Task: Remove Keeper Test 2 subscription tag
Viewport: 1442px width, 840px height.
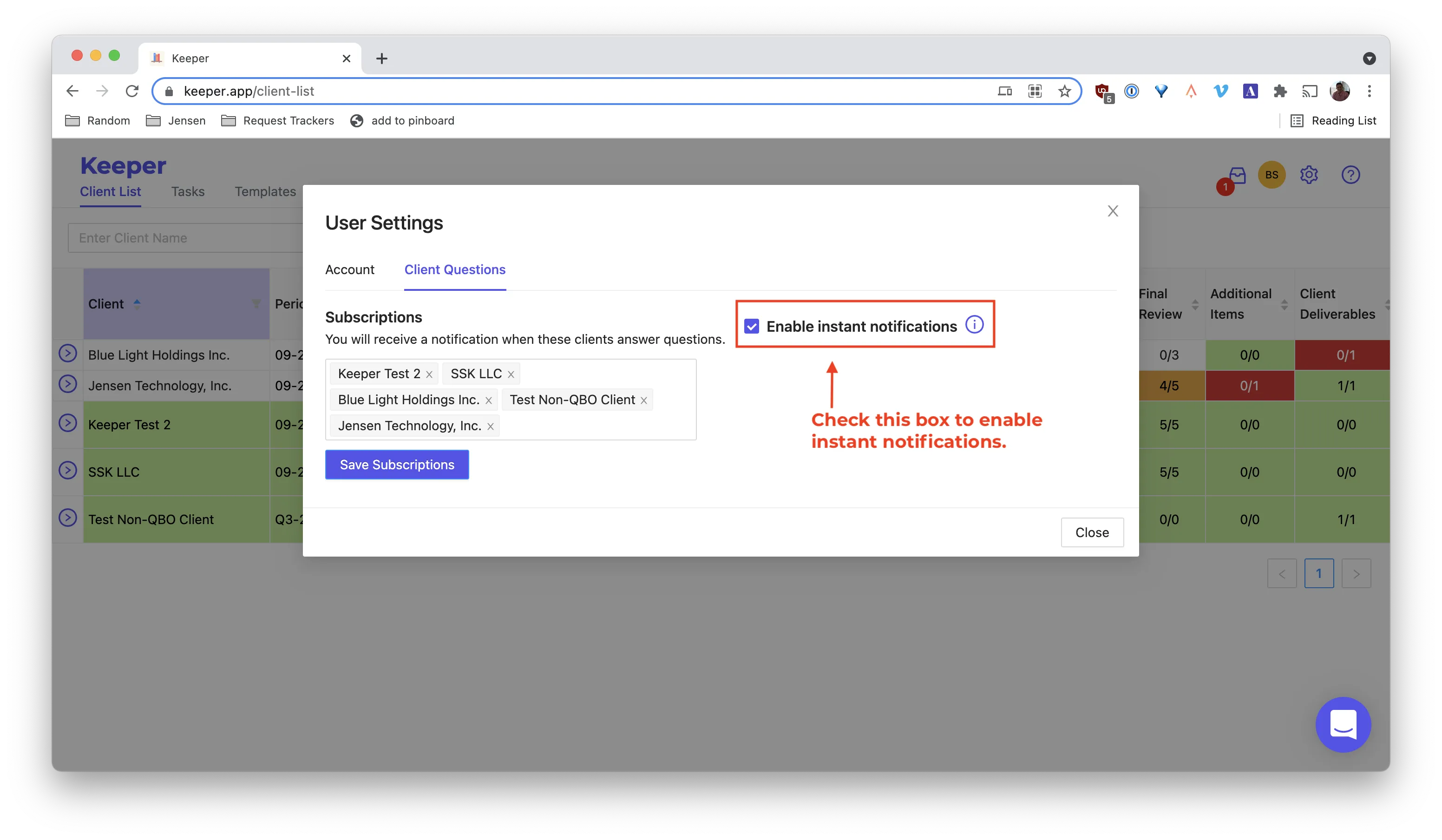Action: coord(429,374)
